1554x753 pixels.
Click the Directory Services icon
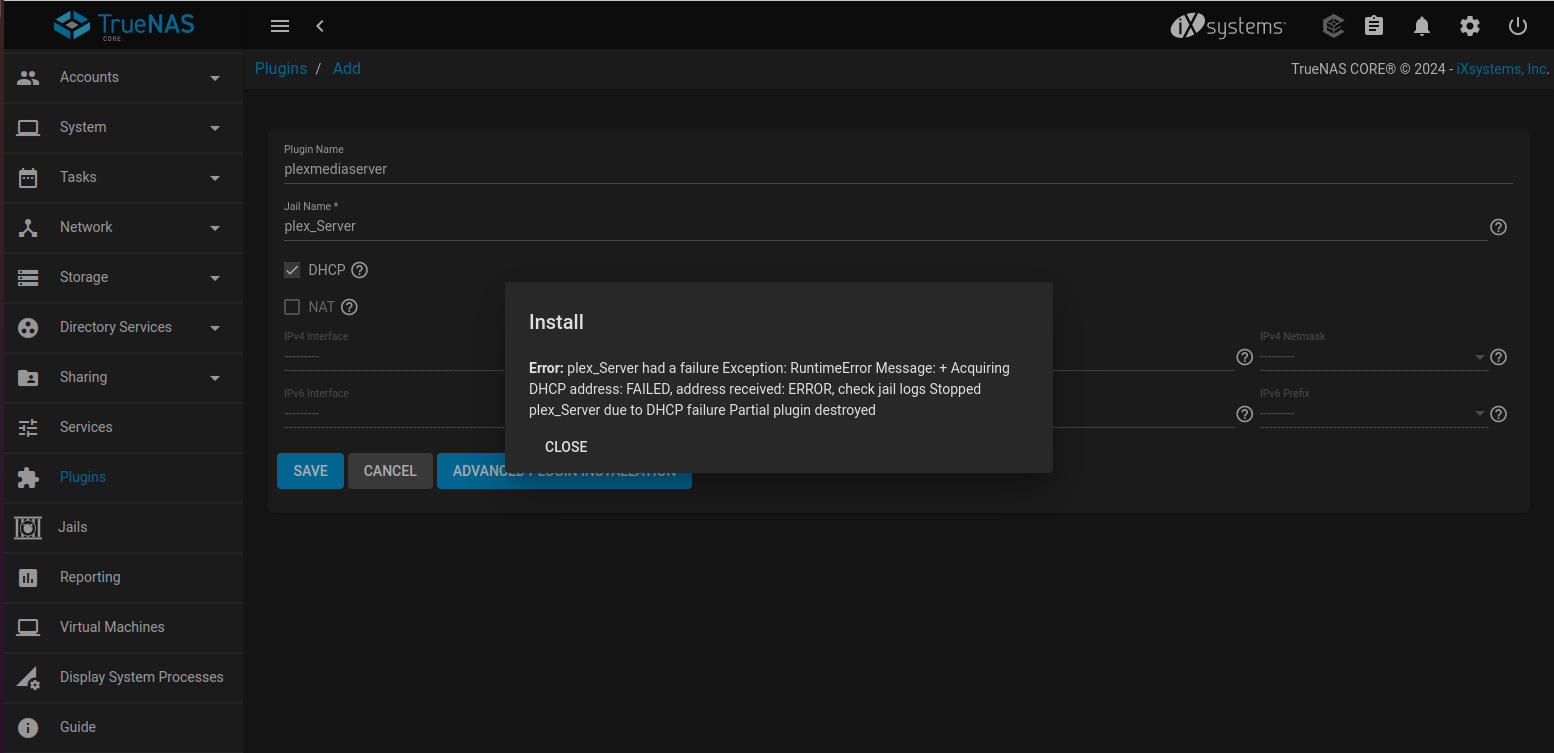click(28, 327)
